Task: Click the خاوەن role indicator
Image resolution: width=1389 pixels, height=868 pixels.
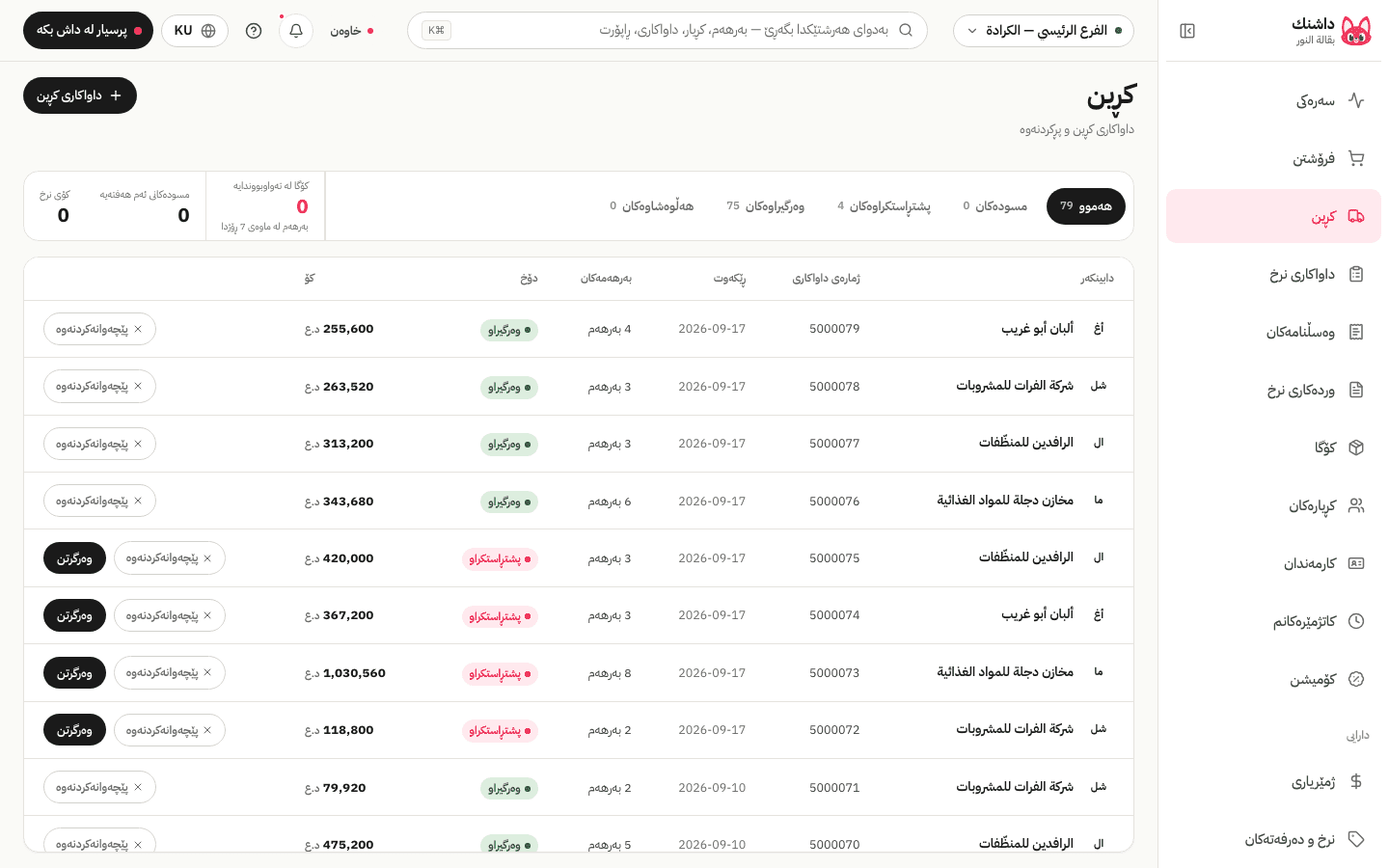Action: click(351, 31)
